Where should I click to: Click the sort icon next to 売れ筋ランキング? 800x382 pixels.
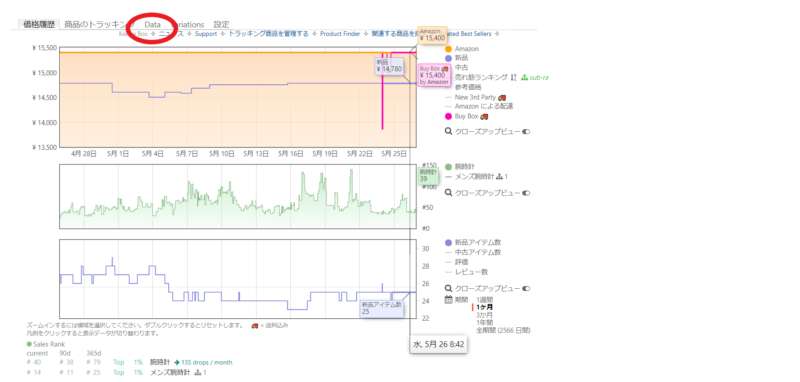[513, 78]
